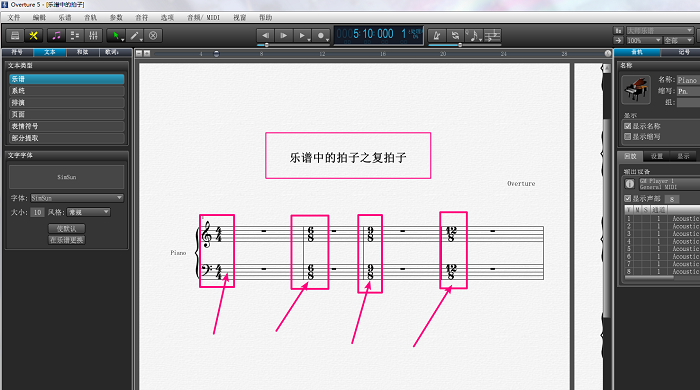Uncheck the 显示名称 checkbox
This screenshot has width=700, height=390.
[628, 126]
